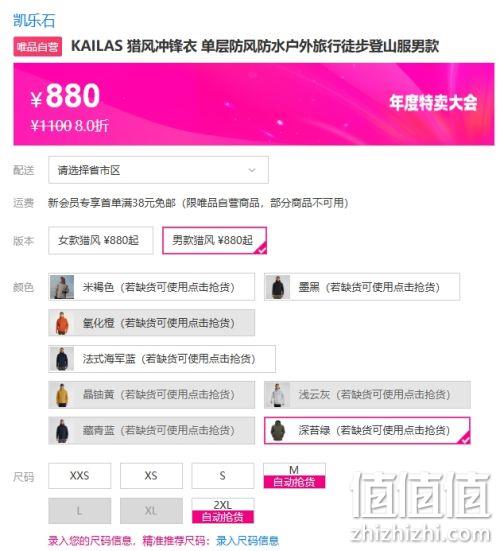This screenshot has height=551, width=500.
Task: Open the 录入尺码信息 link
Action: click(248, 541)
